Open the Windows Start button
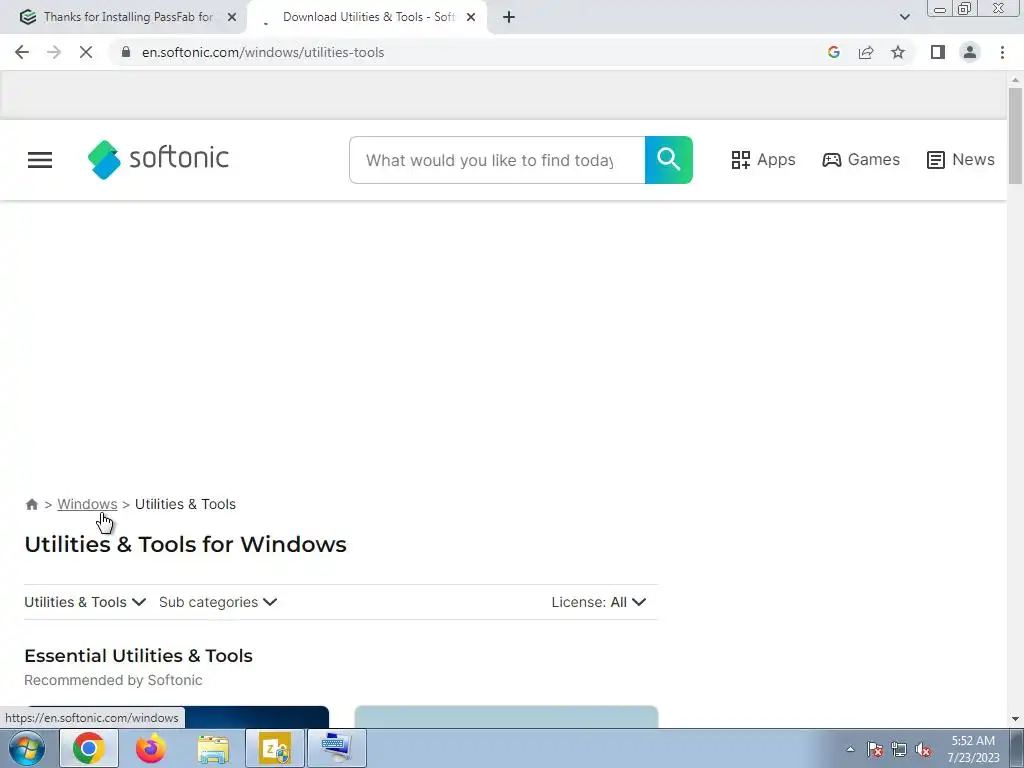1024x768 pixels. [x=27, y=749]
